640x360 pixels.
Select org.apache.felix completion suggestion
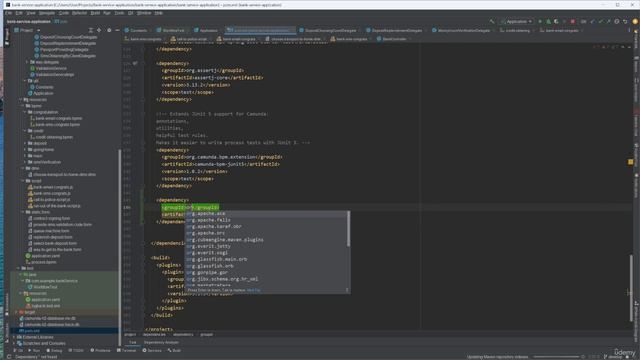[x=266, y=220]
